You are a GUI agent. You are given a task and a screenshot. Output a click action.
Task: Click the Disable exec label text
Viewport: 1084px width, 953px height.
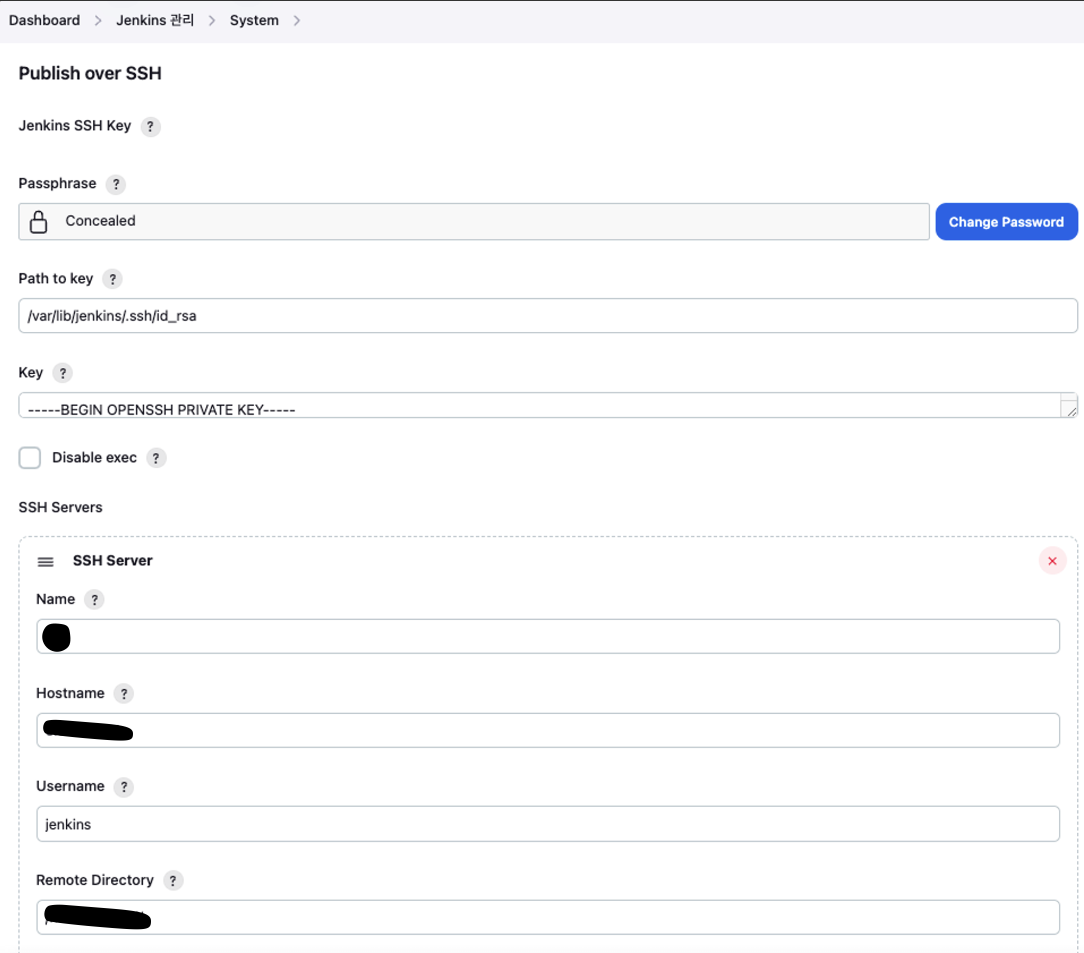click(95, 457)
